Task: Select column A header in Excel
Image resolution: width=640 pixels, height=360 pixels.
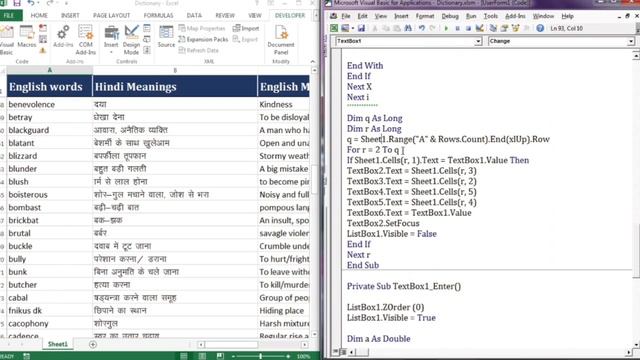Action: tap(50, 70)
